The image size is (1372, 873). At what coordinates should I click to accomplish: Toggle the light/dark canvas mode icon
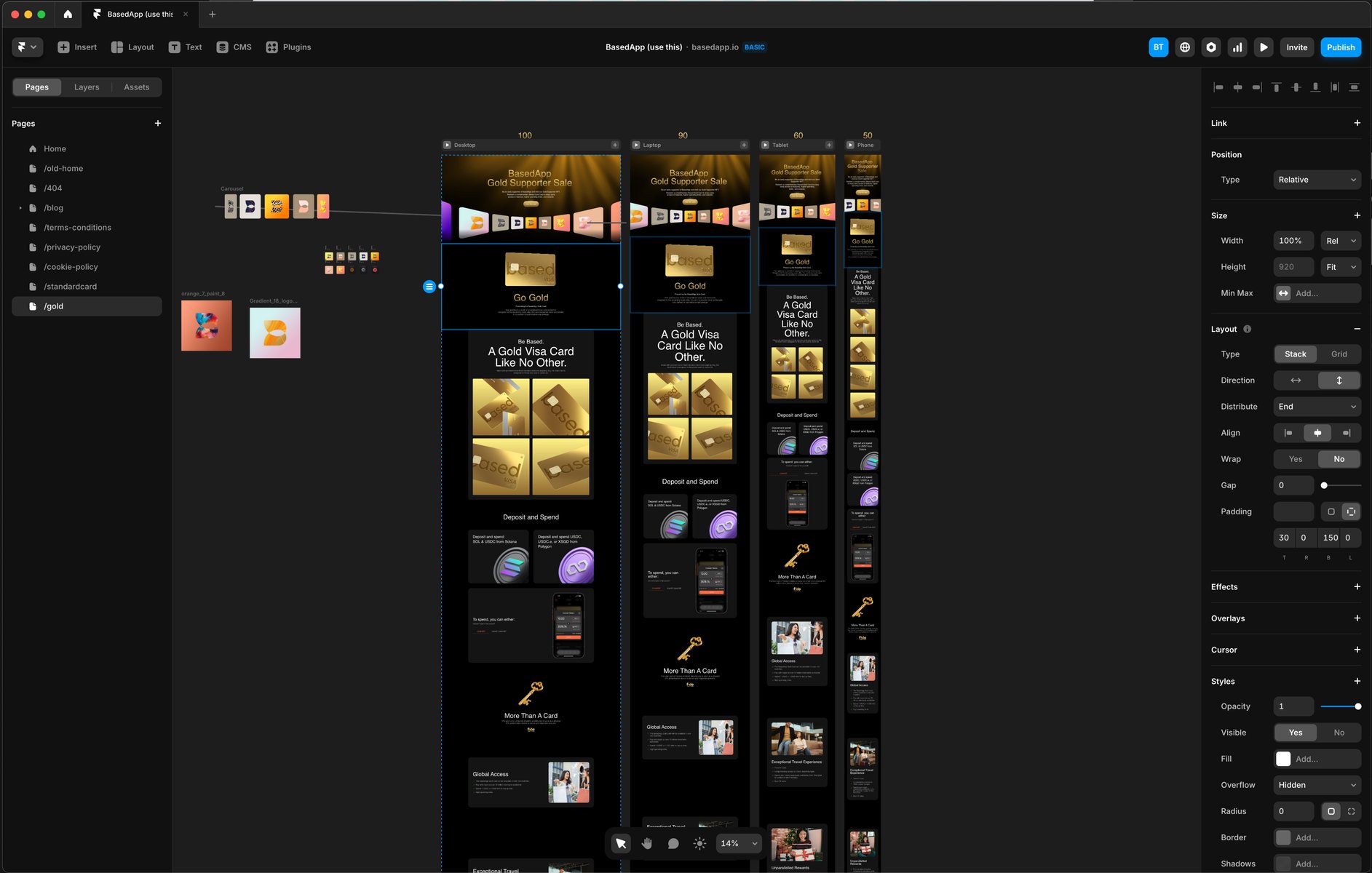pyautogui.click(x=699, y=843)
